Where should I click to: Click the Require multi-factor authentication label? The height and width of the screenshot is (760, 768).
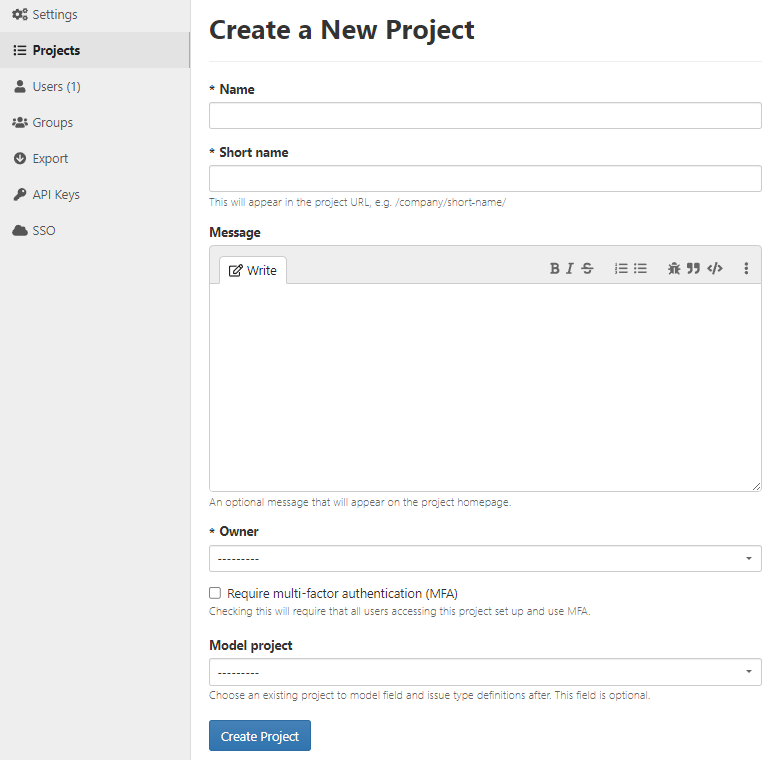click(x=342, y=594)
